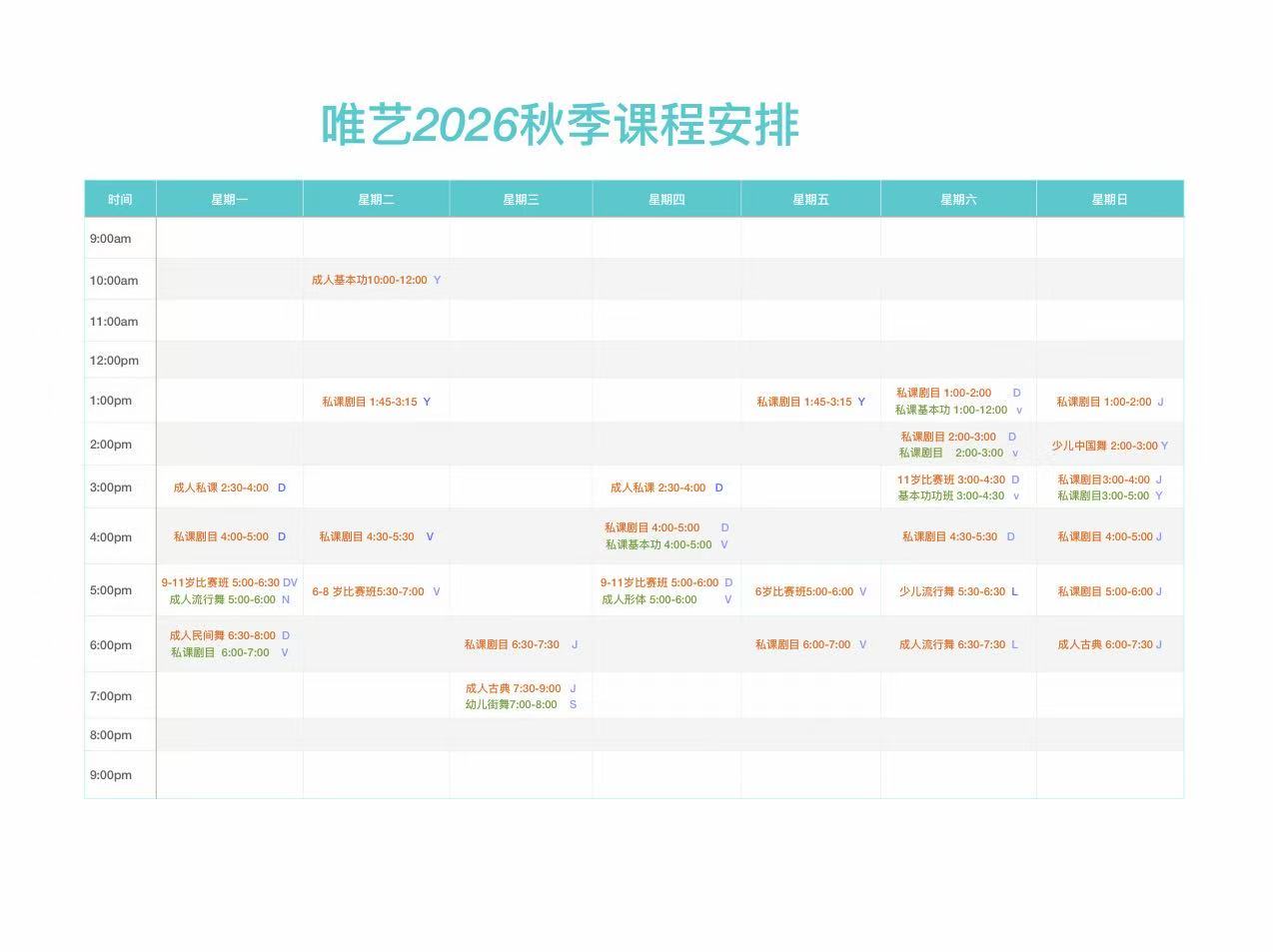Click the title 唯艺2026秋季课程安排
Screen dimensions: 1273x952
click(x=560, y=126)
